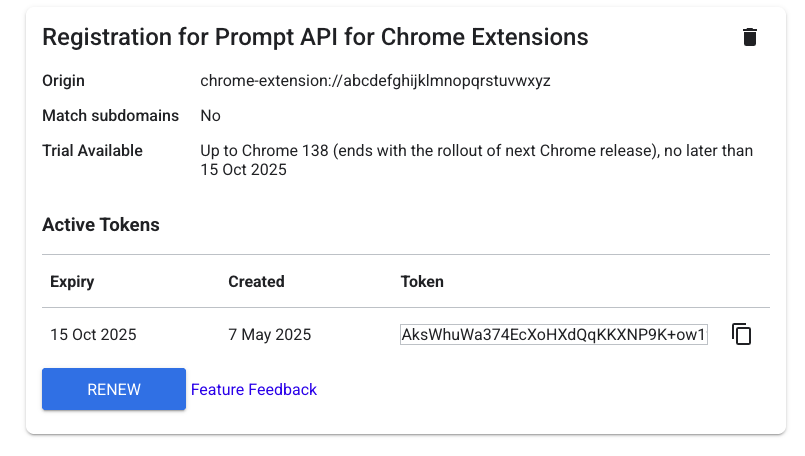The height and width of the screenshot is (456, 805).
Task: Click the Created column header
Action: pos(256,282)
